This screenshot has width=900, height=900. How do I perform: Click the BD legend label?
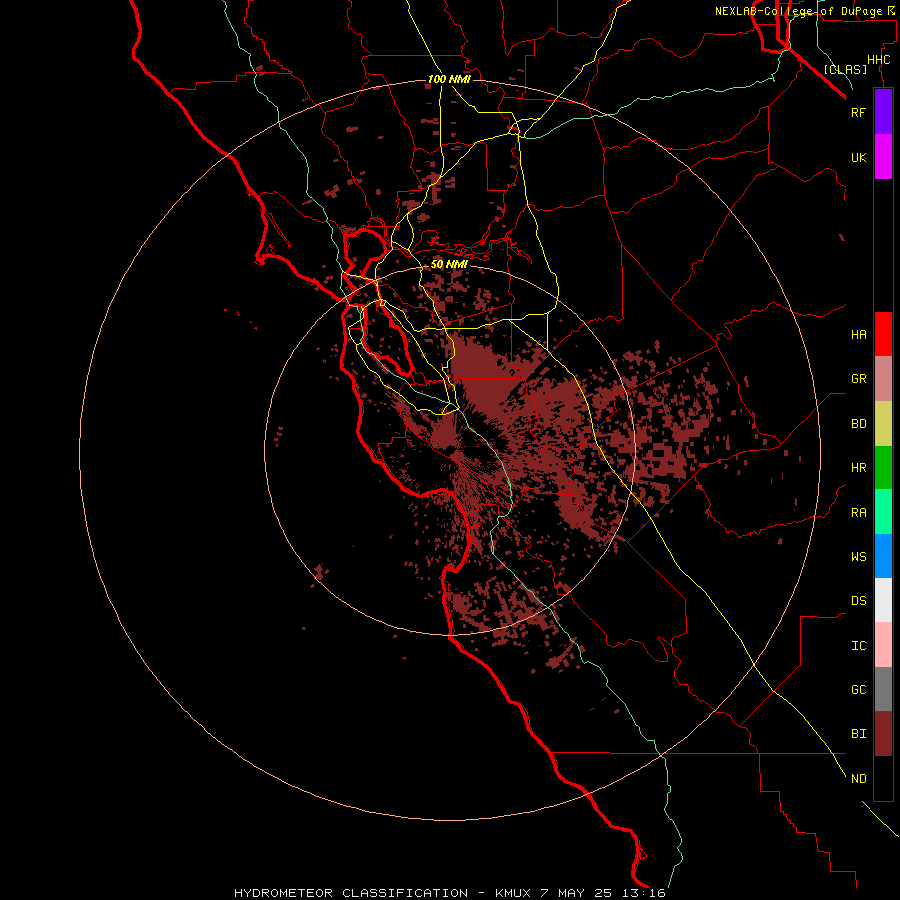click(x=859, y=424)
